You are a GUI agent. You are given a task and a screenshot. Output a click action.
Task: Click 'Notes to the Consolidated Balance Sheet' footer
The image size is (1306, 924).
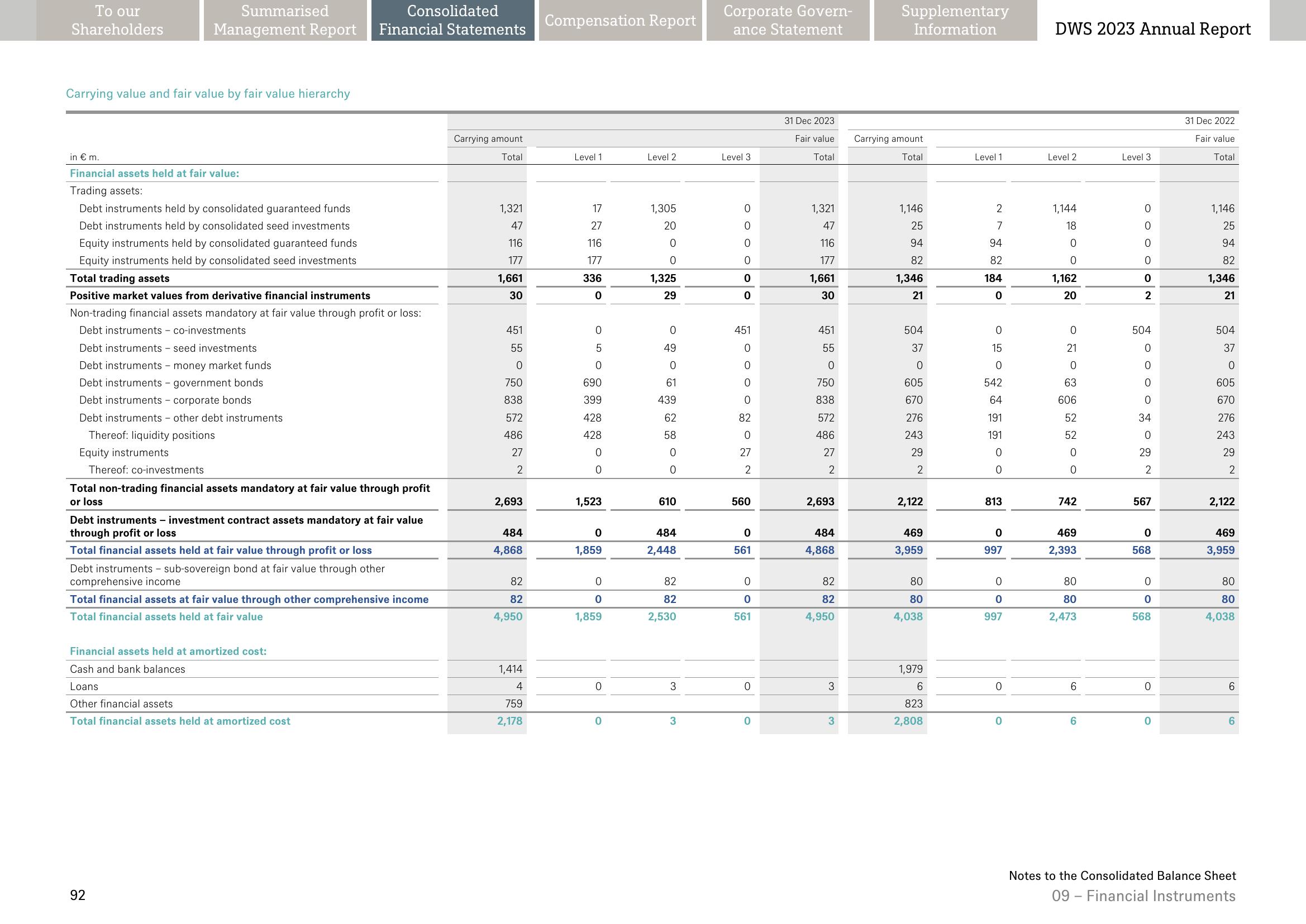pyautogui.click(x=1122, y=875)
